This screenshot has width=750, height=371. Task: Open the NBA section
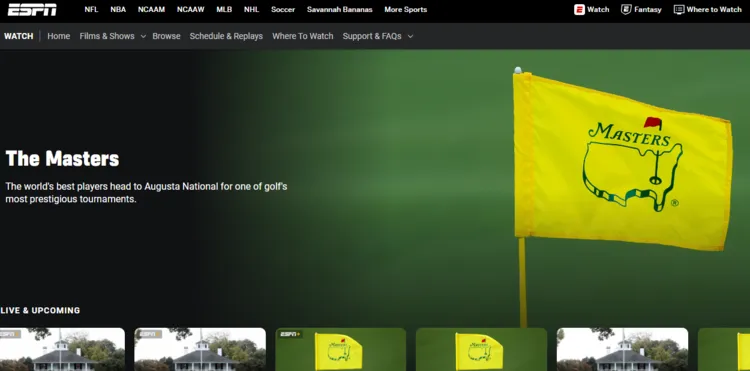tap(118, 10)
